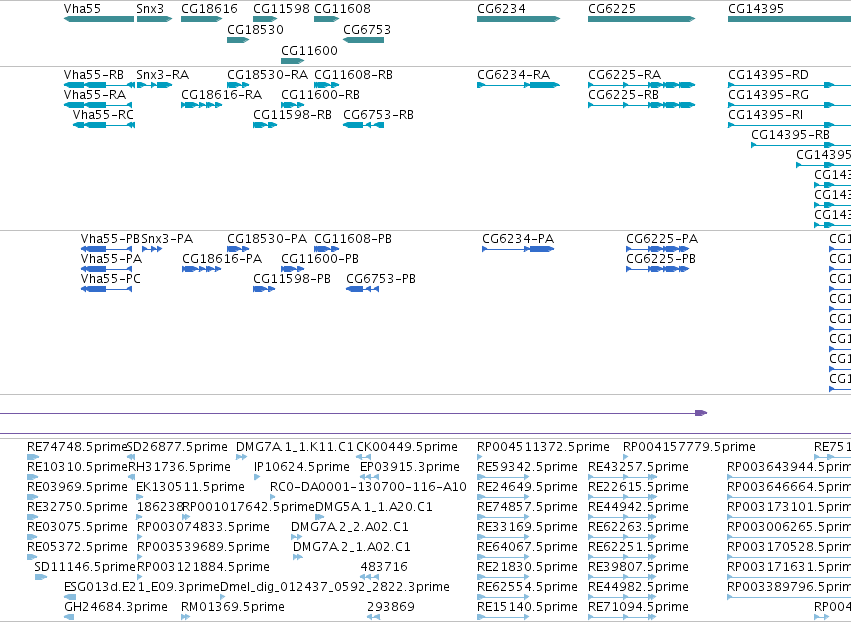Click the RM01369.5prime EST label

[233, 607]
